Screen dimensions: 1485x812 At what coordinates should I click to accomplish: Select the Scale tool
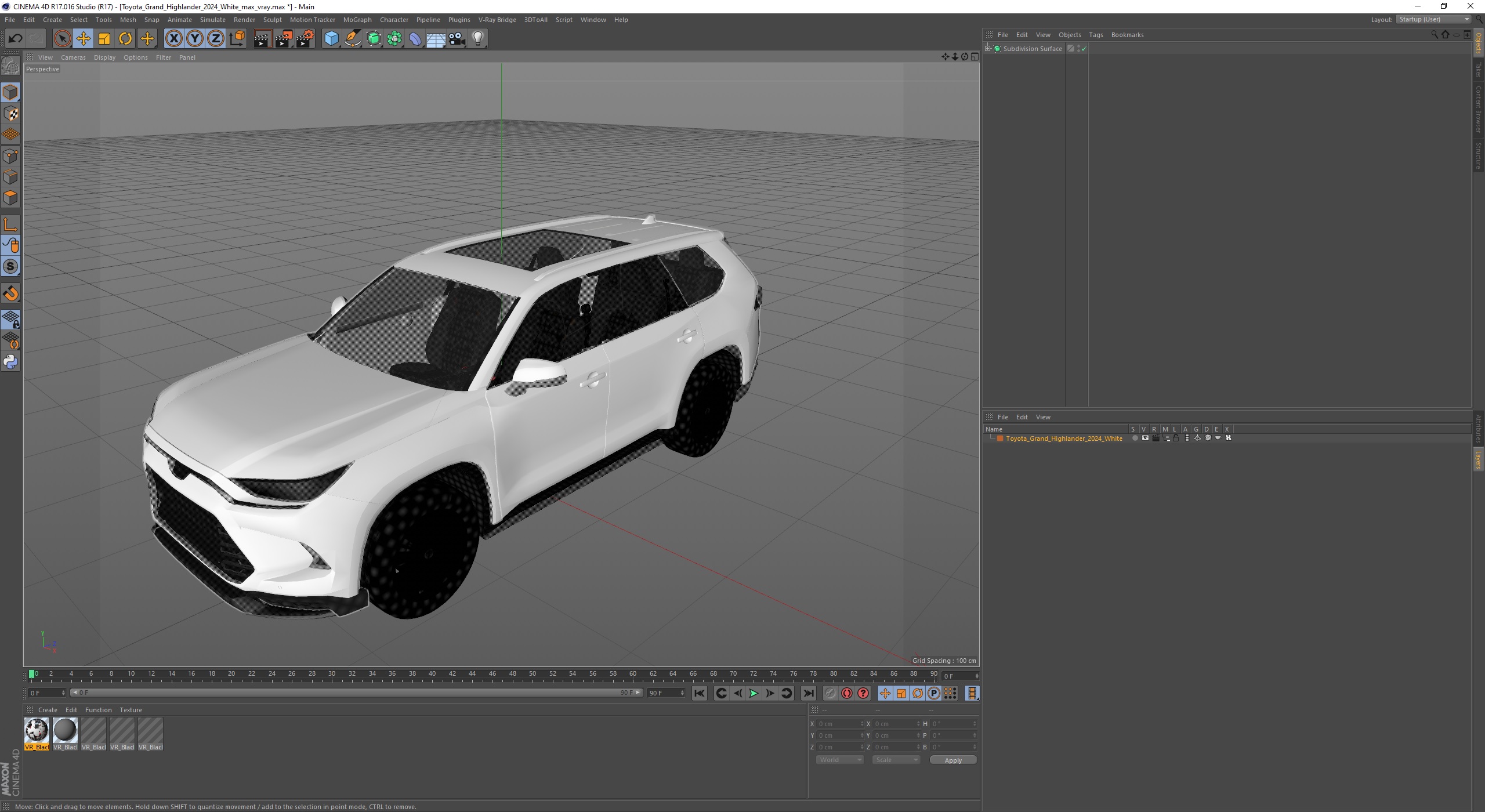(x=104, y=39)
